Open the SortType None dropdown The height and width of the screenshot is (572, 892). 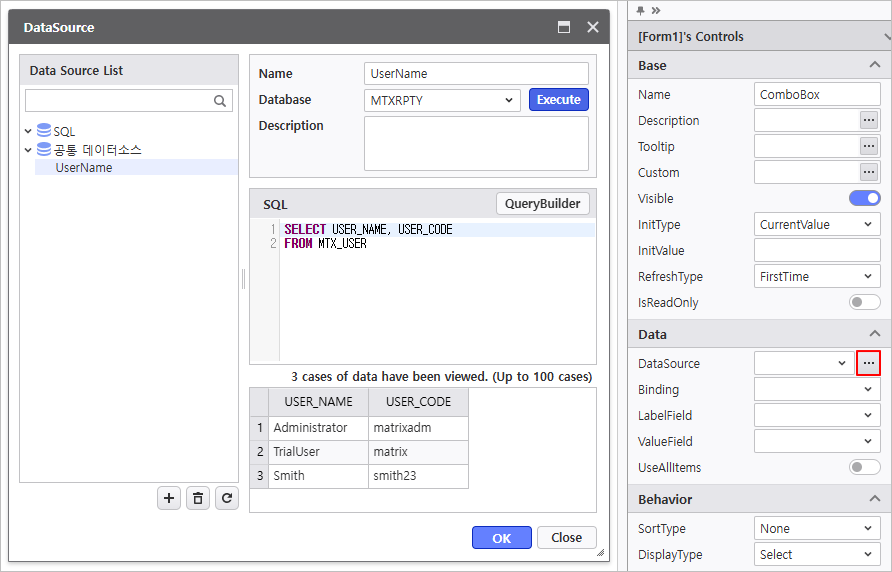[x=817, y=528]
